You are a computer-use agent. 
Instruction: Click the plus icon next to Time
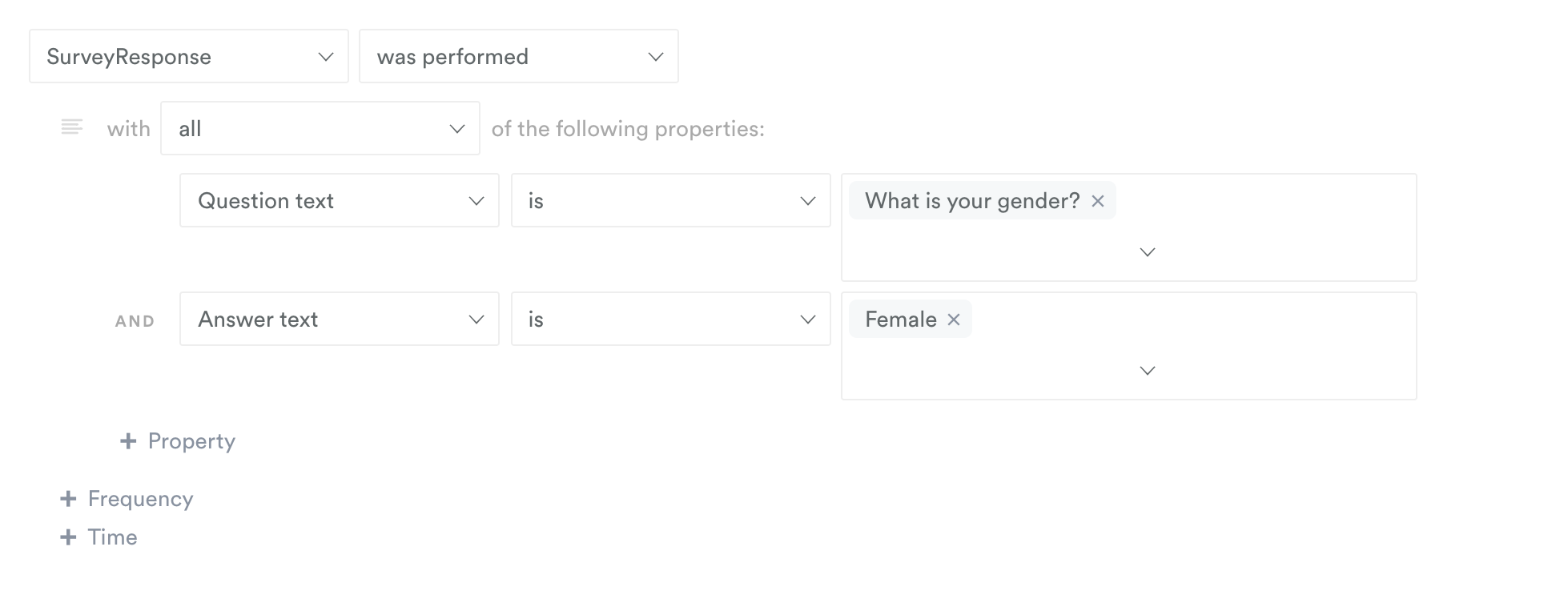tap(69, 537)
